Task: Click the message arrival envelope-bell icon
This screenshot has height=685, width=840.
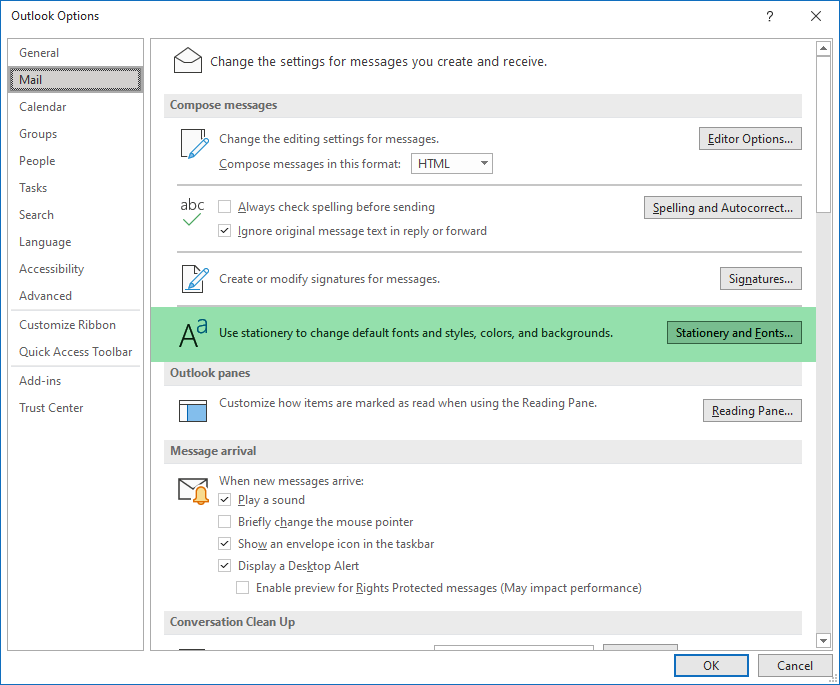Action: [192, 490]
